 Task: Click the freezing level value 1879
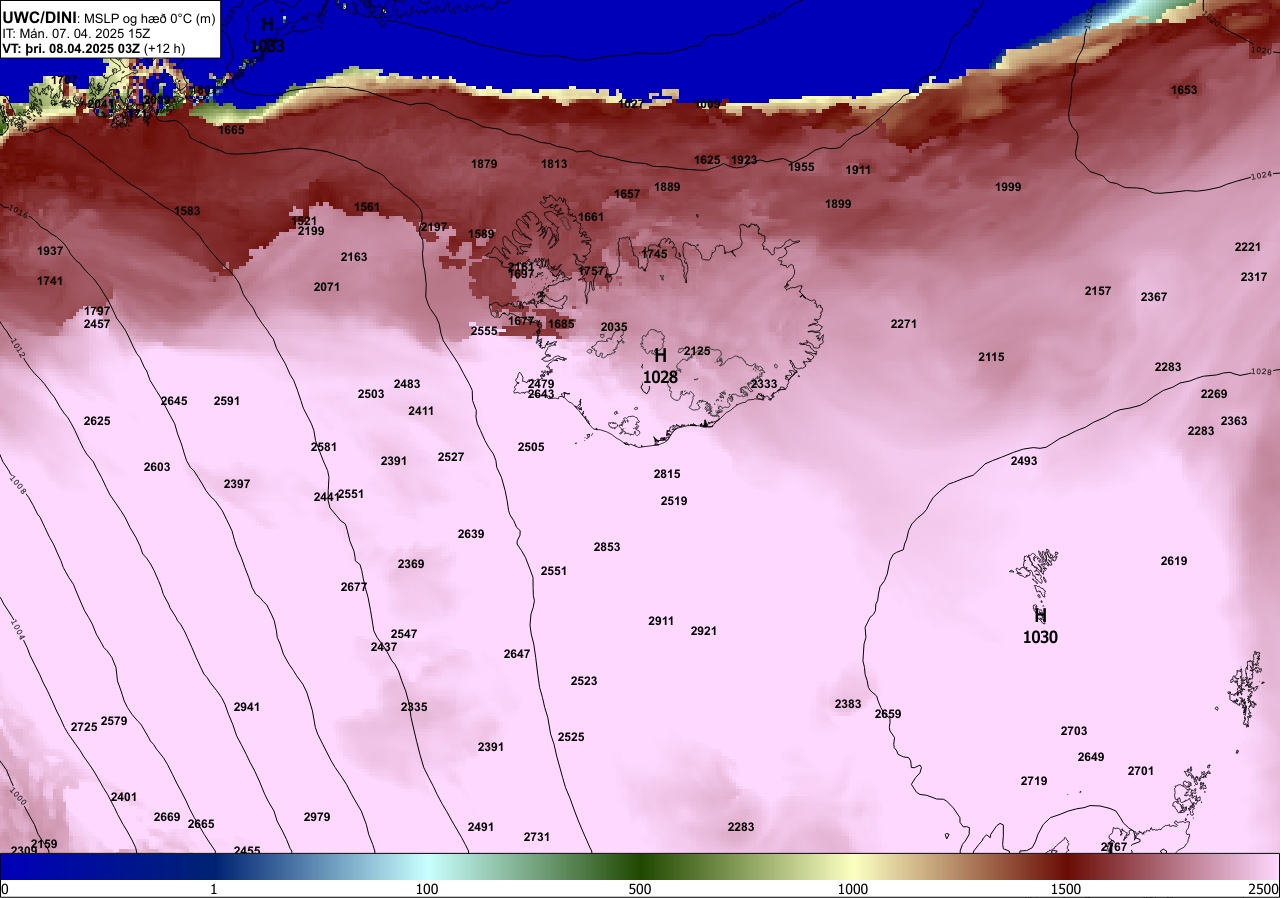(484, 164)
